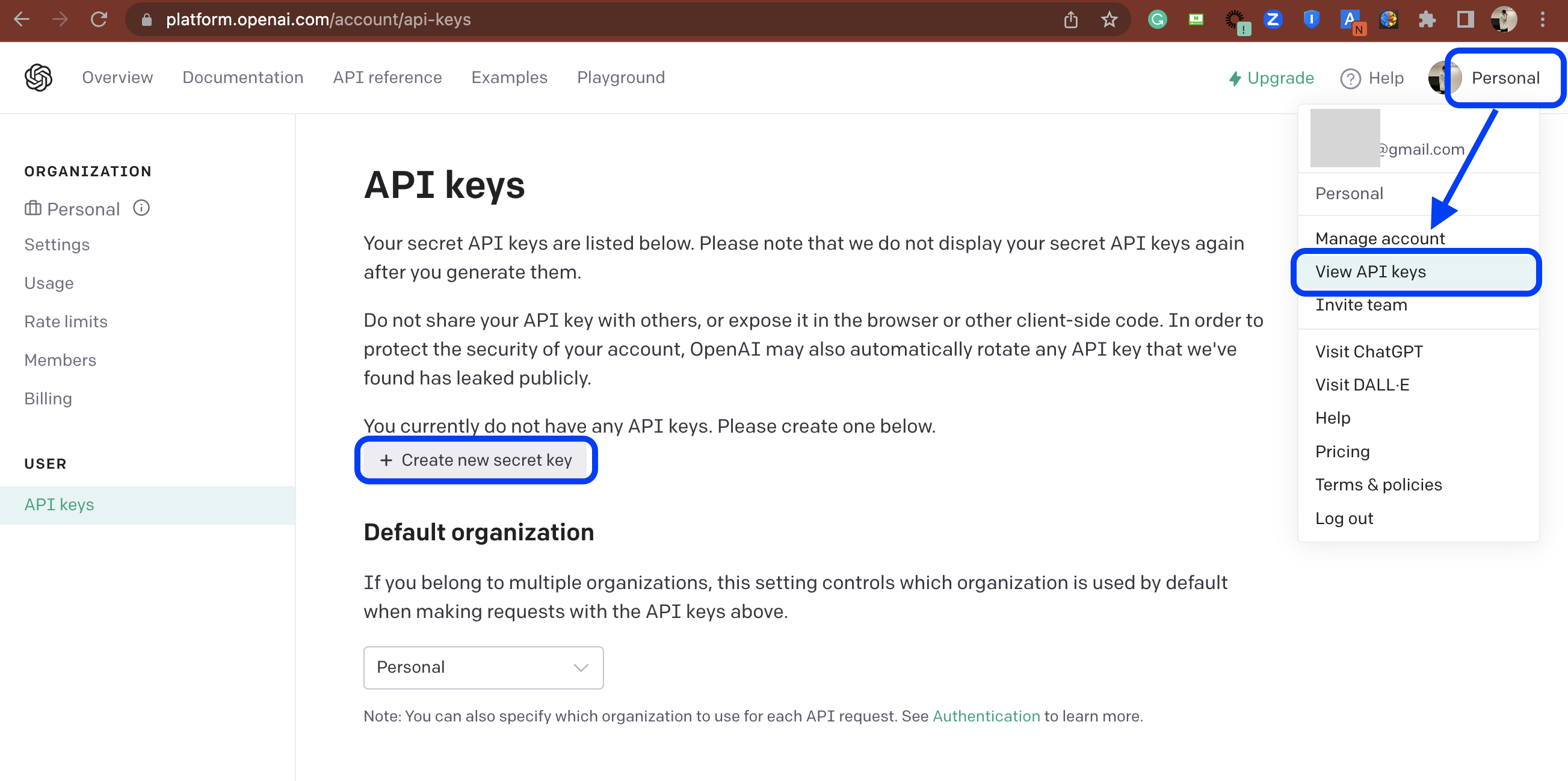Open the Grammarly extension icon
Viewport: 1568px width, 781px height.
1156,19
